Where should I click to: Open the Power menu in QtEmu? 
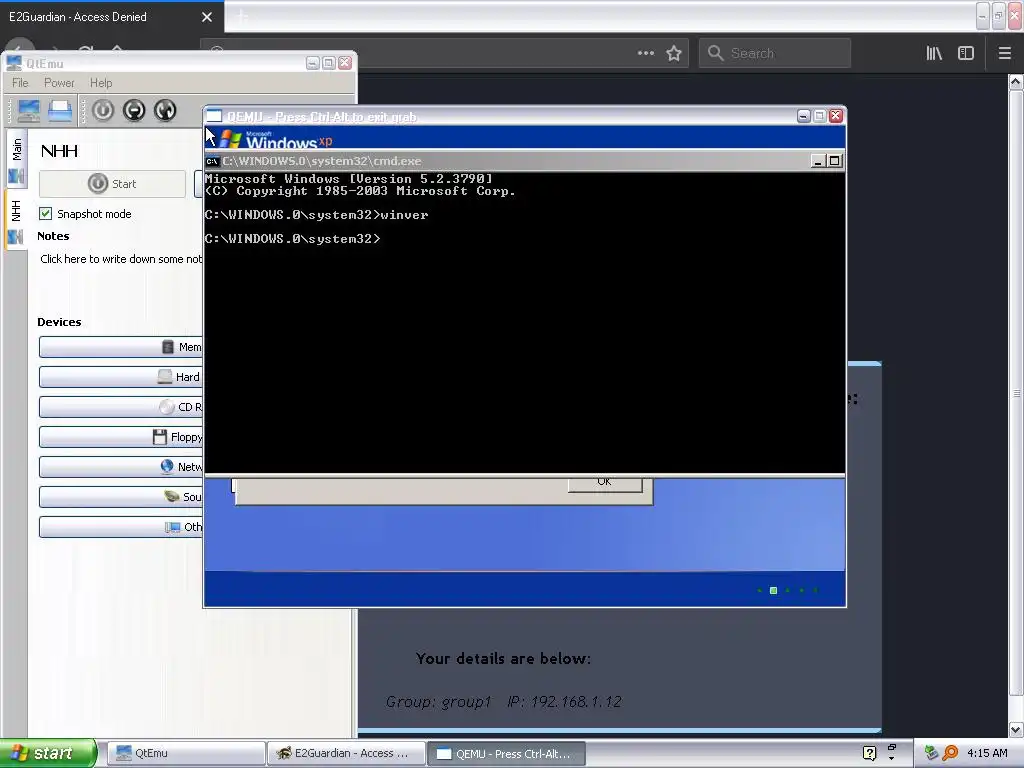click(59, 83)
